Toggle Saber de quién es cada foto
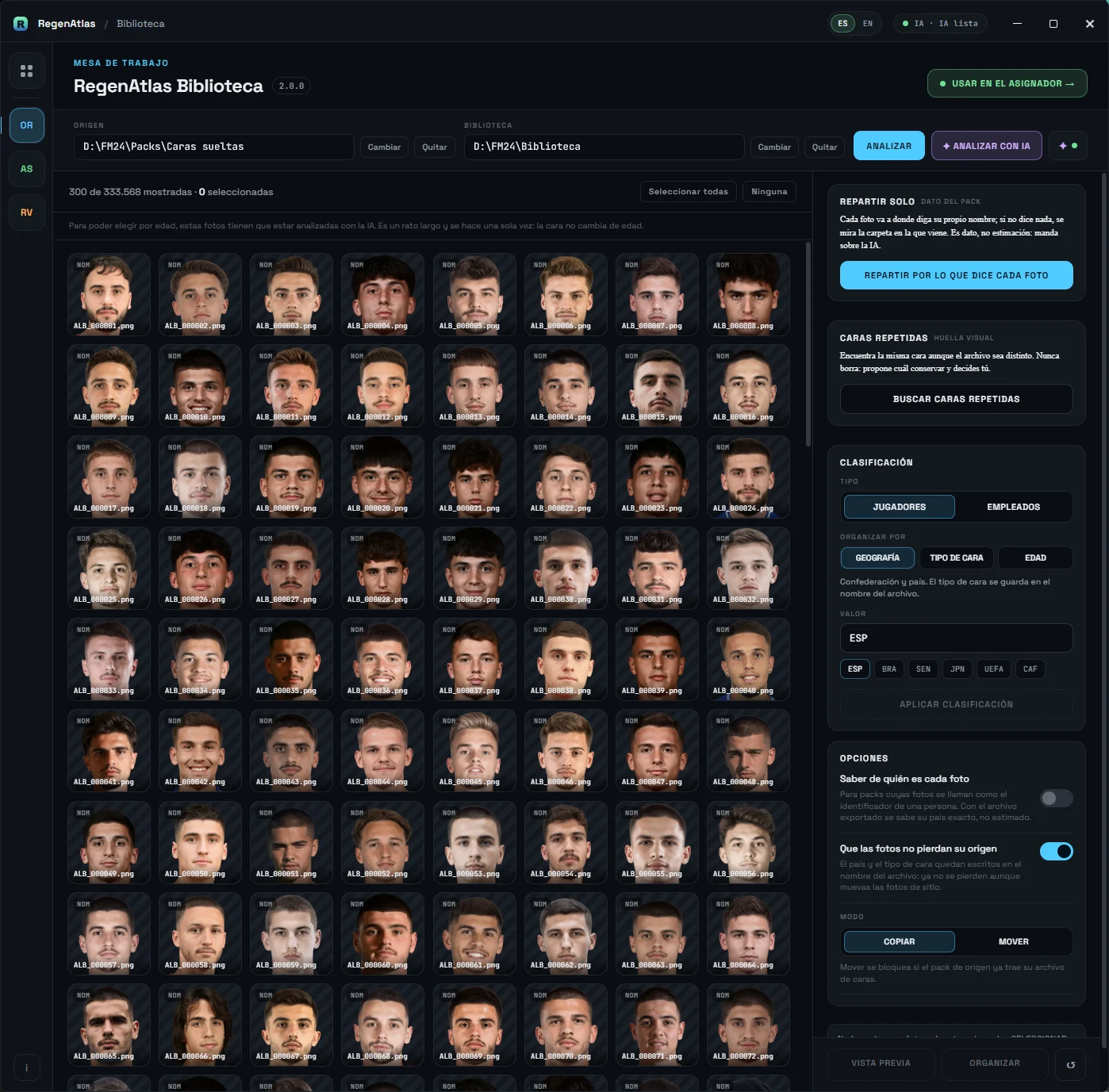 (x=1056, y=799)
